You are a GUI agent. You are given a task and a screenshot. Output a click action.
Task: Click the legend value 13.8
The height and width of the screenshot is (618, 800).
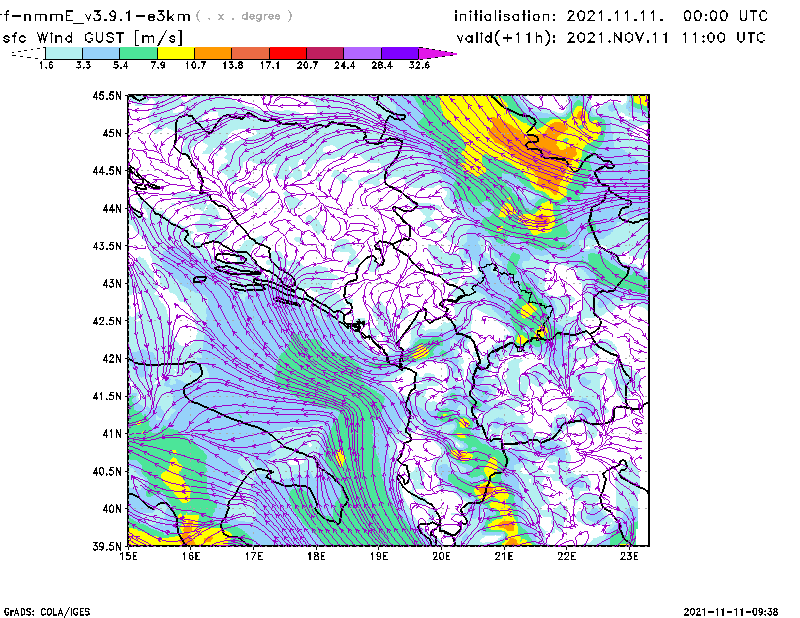(x=233, y=65)
